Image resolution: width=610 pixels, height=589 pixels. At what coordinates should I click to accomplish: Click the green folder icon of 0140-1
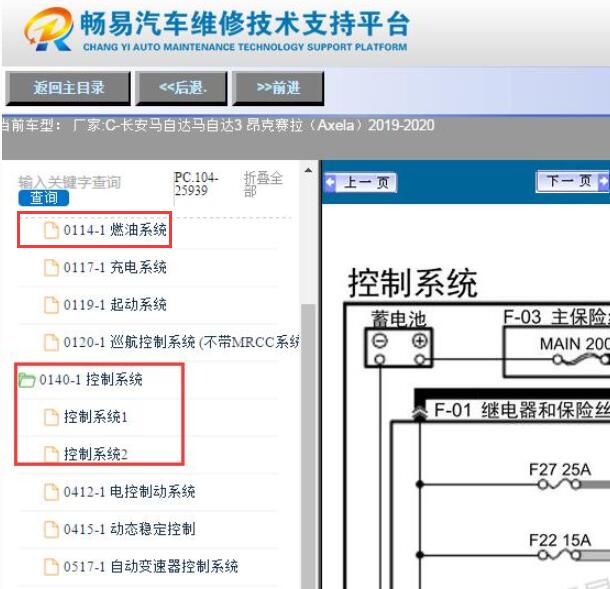27,380
